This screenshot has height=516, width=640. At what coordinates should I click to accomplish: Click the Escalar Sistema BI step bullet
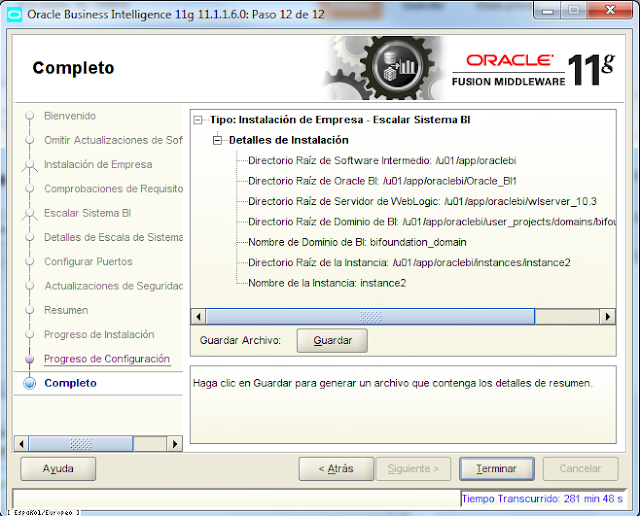coord(29,213)
